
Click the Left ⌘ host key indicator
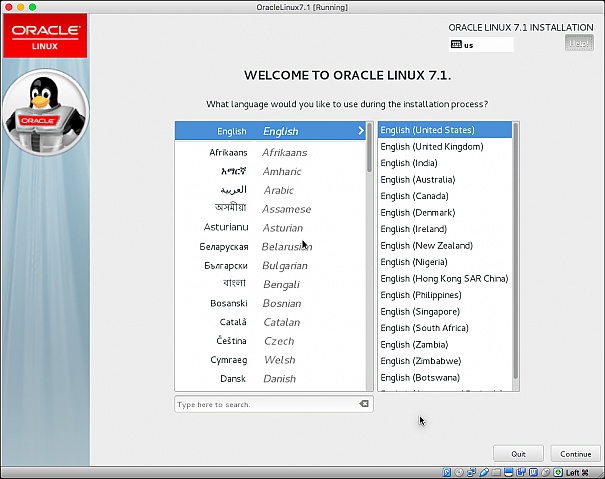coord(577,472)
